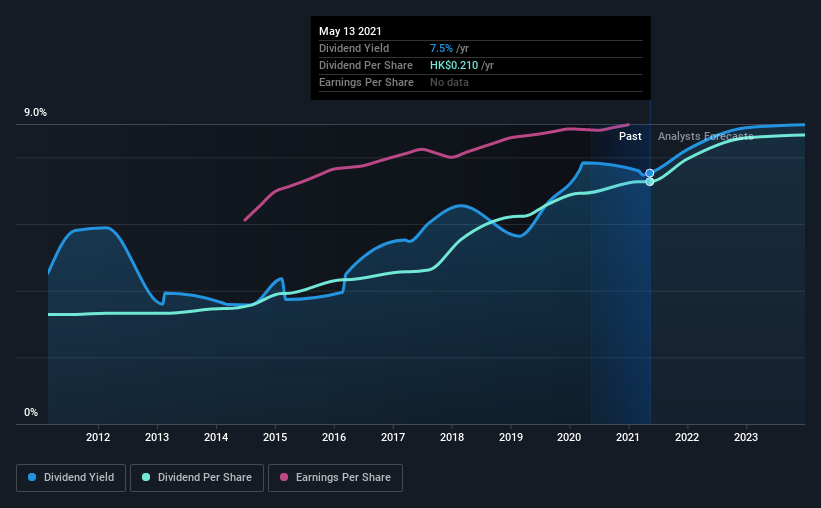Click the Past section label
The image size is (821, 508).
click(630, 136)
